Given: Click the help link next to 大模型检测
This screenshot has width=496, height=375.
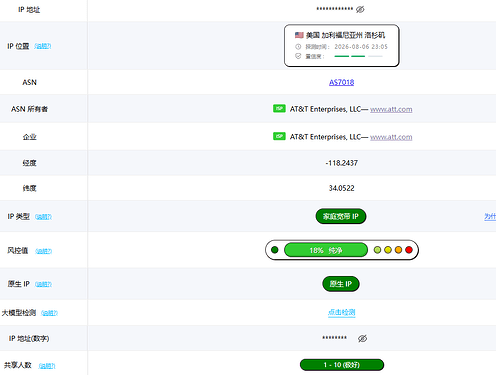Looking at the screenshot, I should 49,313.
